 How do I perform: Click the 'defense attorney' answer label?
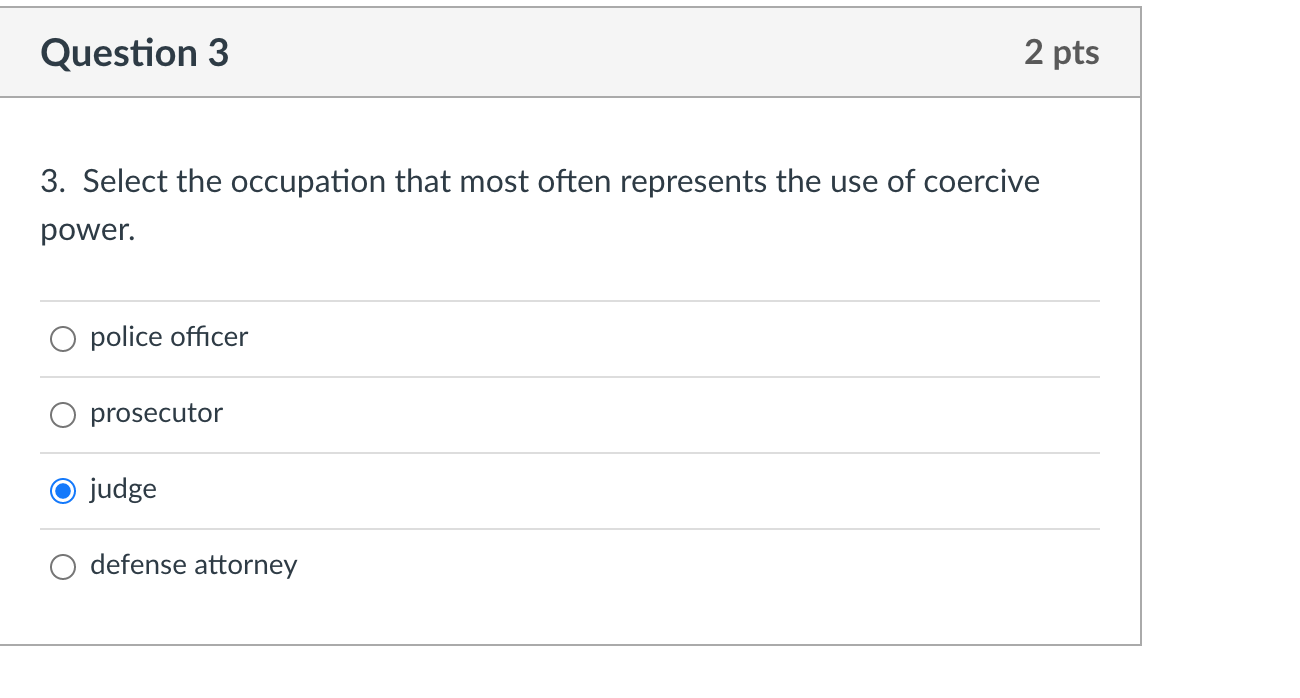pyautogui.click(x=193, y=565)
